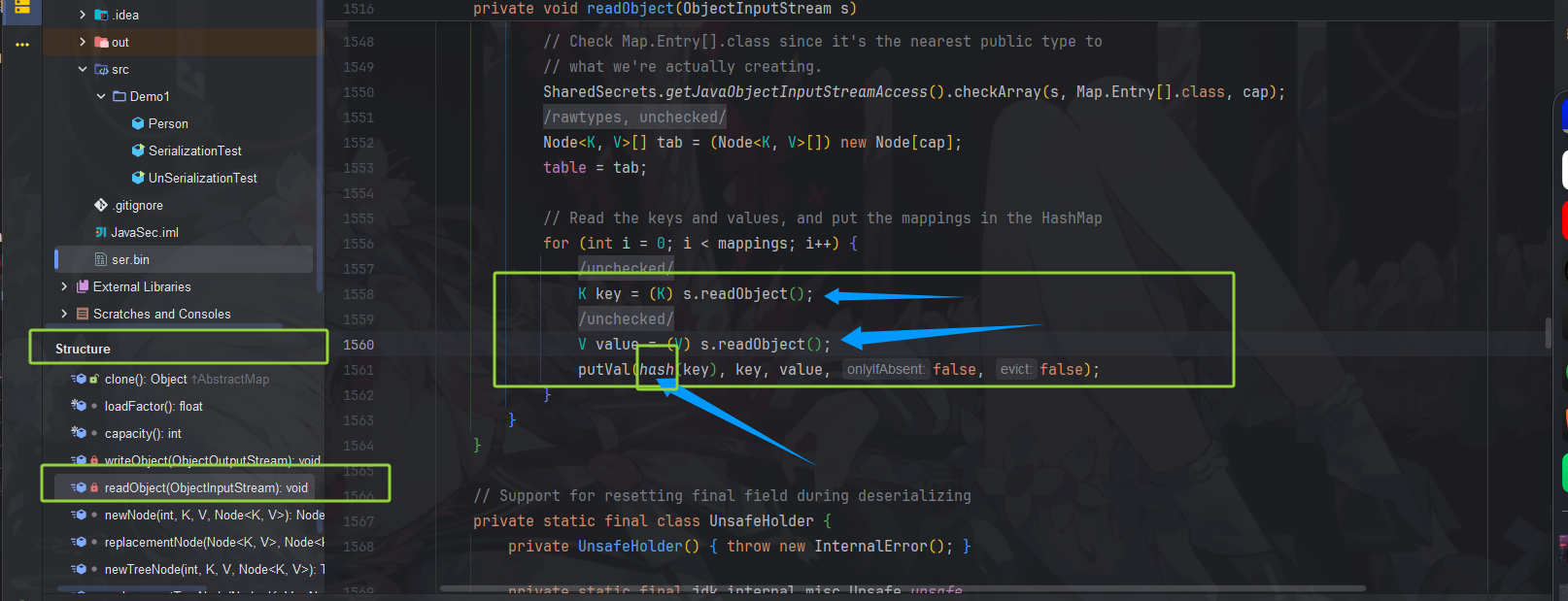Expand the out folder
Image resolution: width=1568 pixels, height=601 pixels.
click(83, 42)
